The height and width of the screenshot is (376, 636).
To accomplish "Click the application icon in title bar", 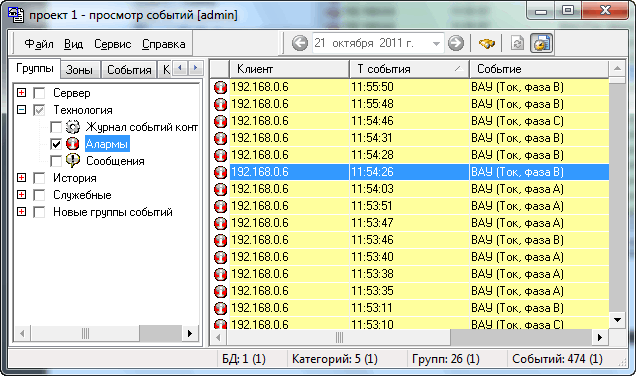I will click(x=16, y=14).
